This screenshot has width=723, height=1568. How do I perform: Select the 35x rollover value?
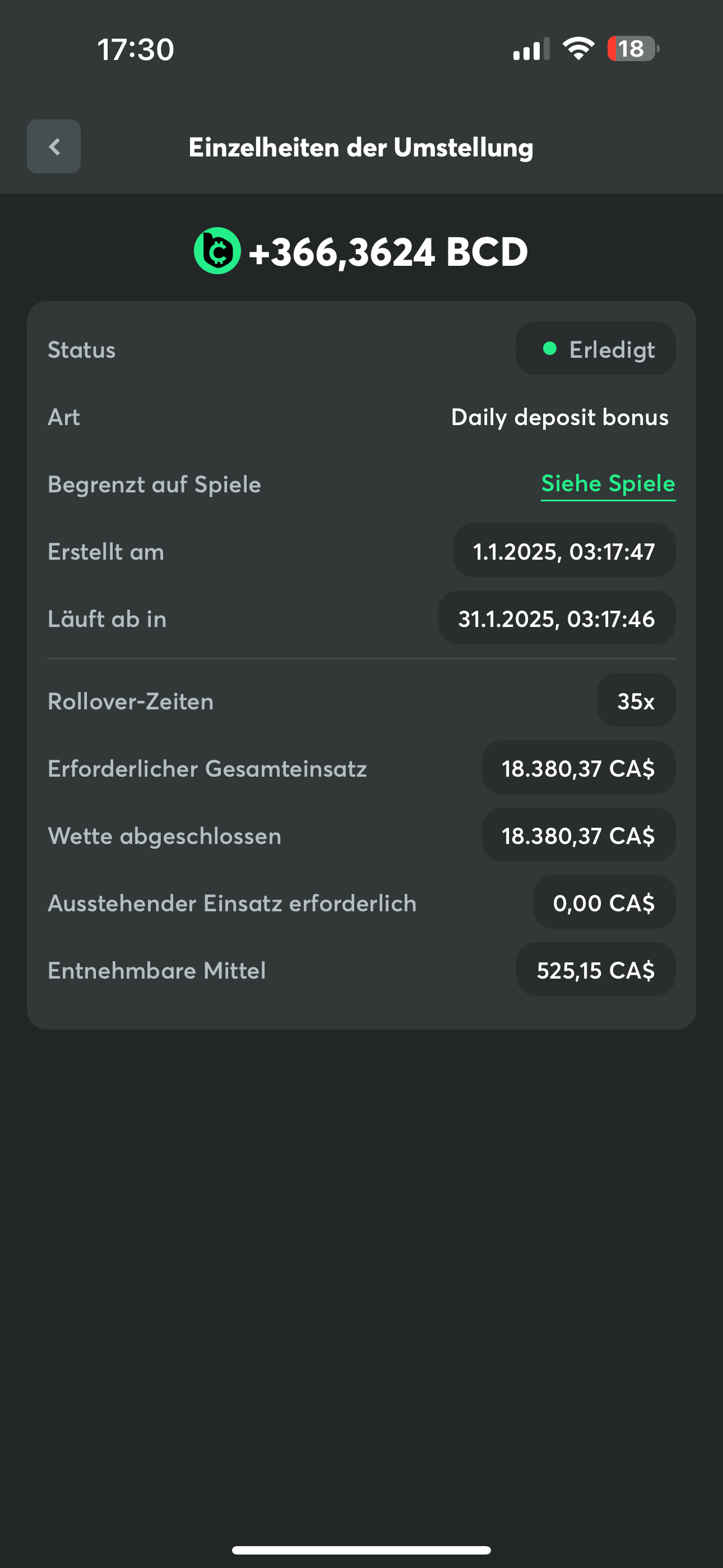pyautogui.click(x=636, y=700)
